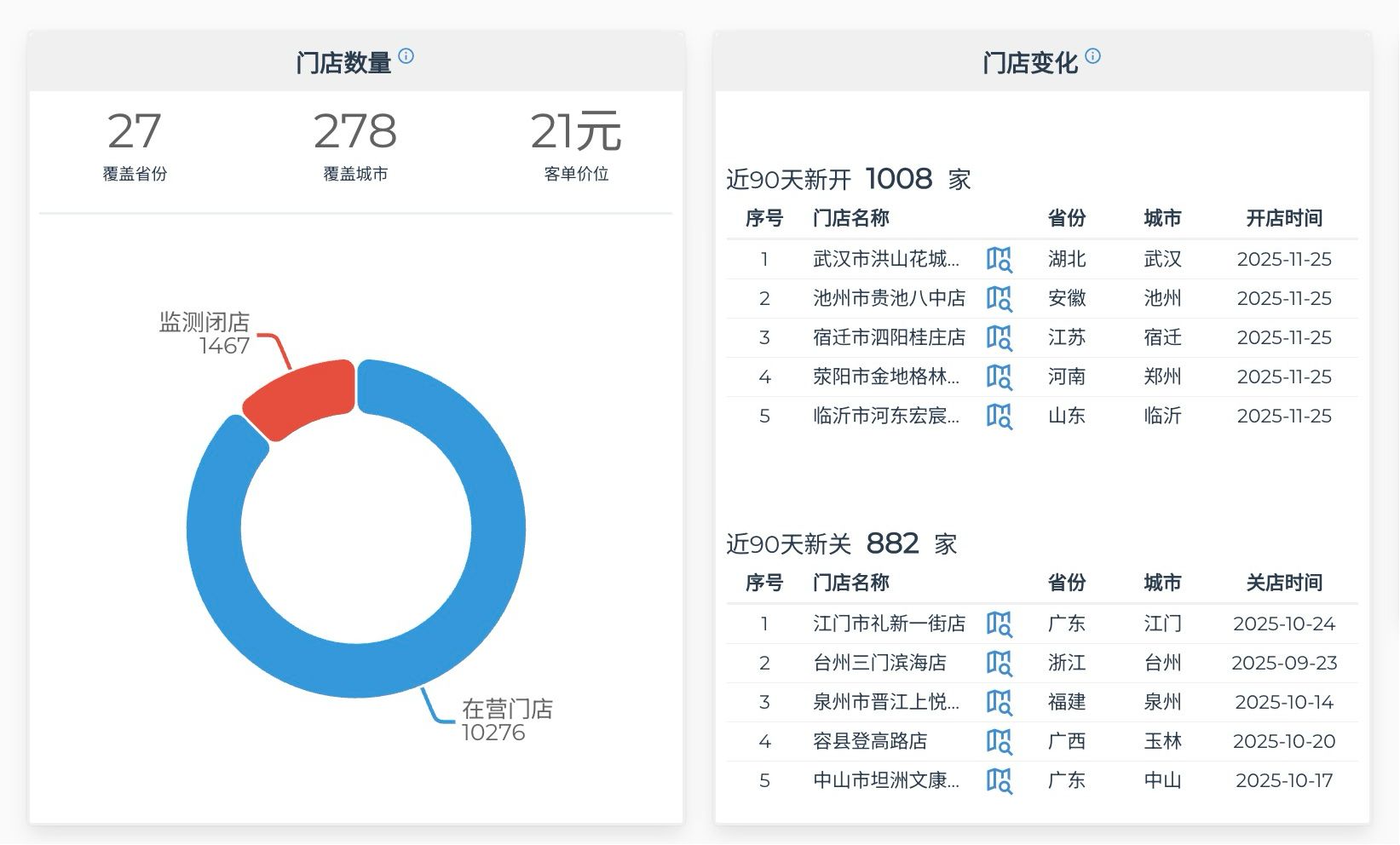Open map search icon for 宿迁市泗阳桂庄店
This screenshot has width=1400, height=845.
[999, 338]
